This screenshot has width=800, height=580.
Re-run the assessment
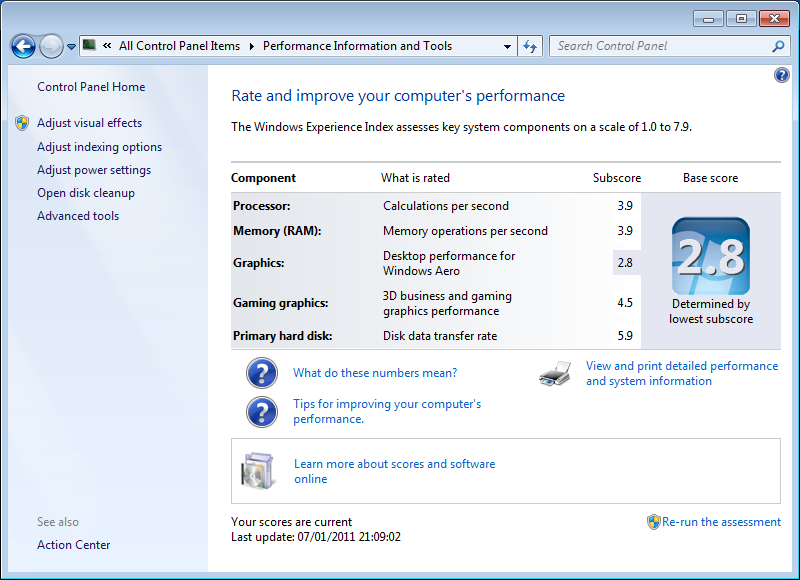click(x=721, y=522)
